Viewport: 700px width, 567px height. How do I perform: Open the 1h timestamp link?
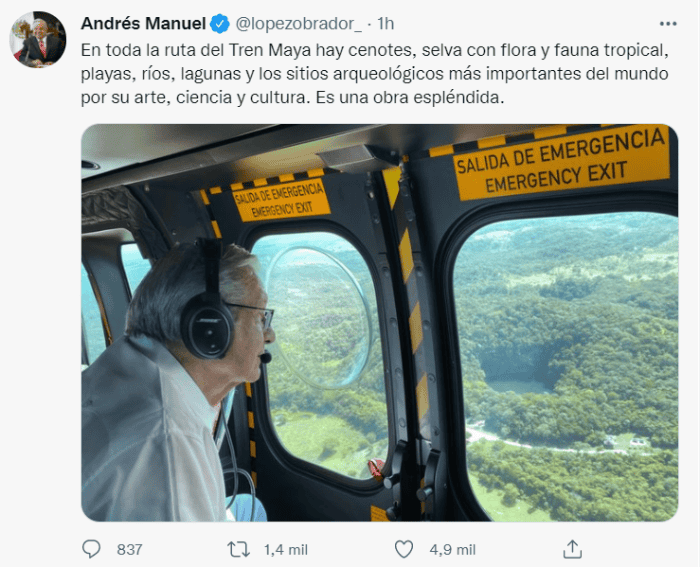386,24
